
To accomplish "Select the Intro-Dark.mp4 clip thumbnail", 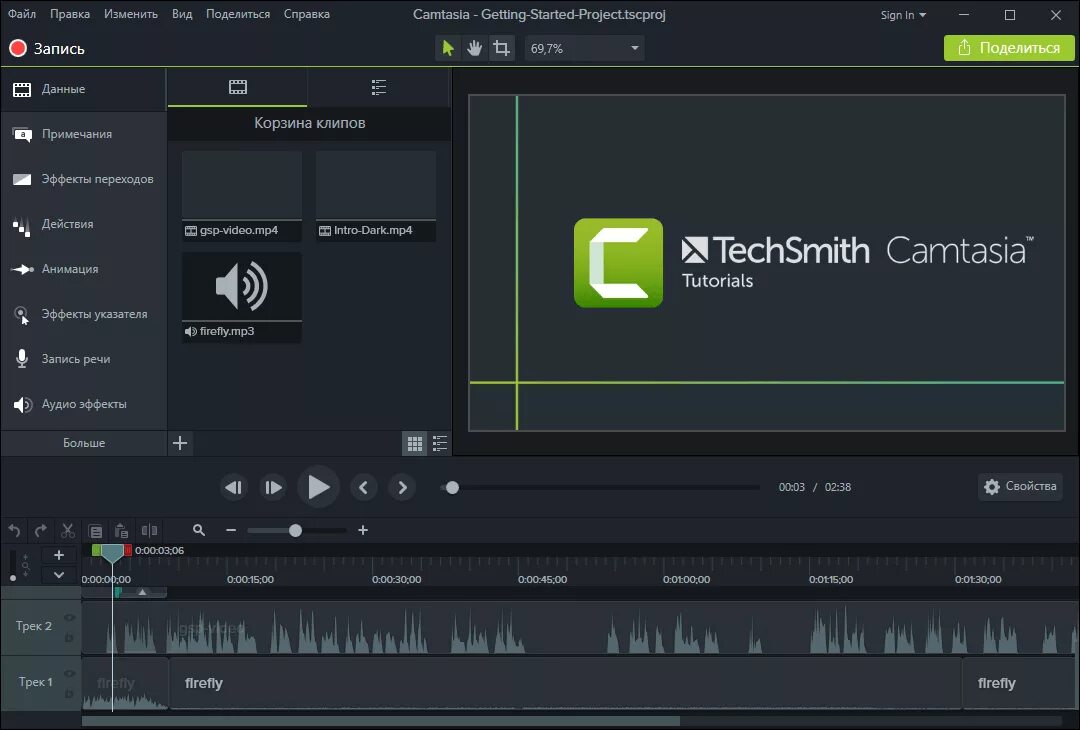I will (375, 196).
